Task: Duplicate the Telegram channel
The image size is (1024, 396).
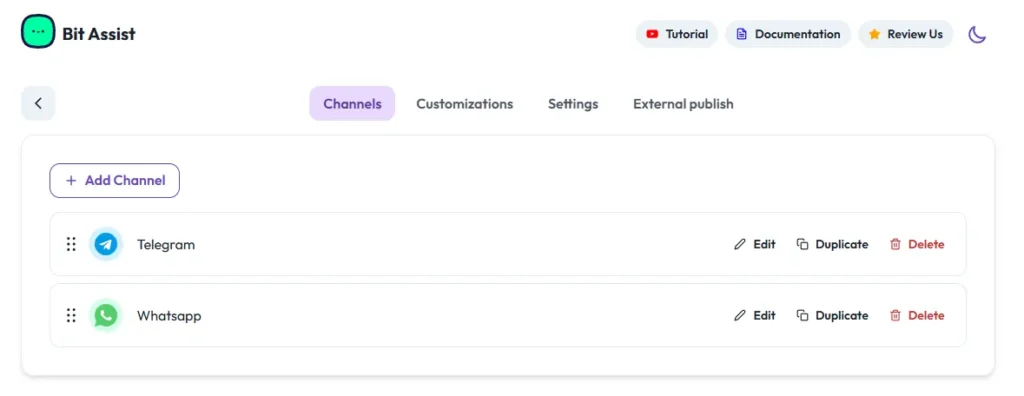Action: (832, 244)
